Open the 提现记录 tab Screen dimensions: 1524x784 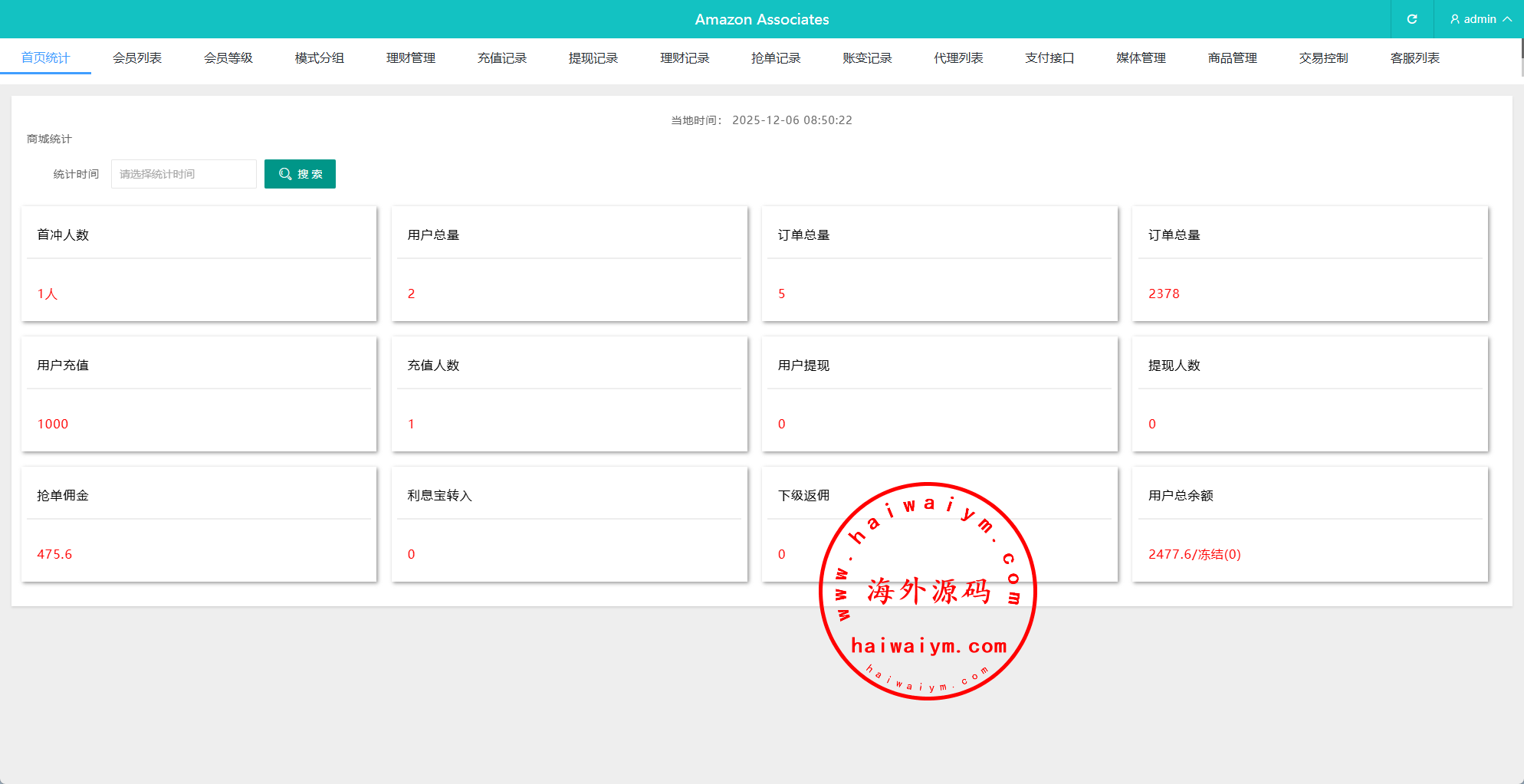(593, 58)
